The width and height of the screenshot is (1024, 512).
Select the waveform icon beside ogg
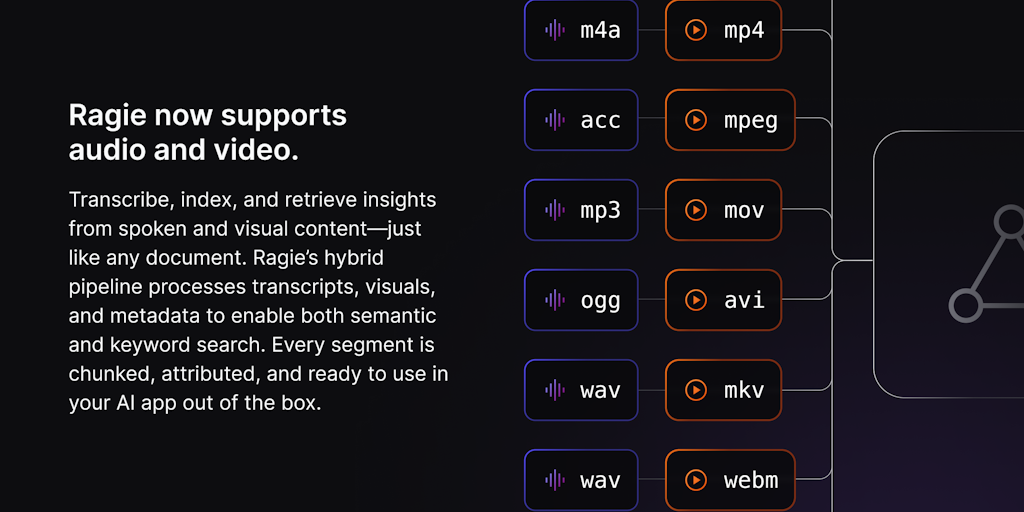[x=554, y=300]
